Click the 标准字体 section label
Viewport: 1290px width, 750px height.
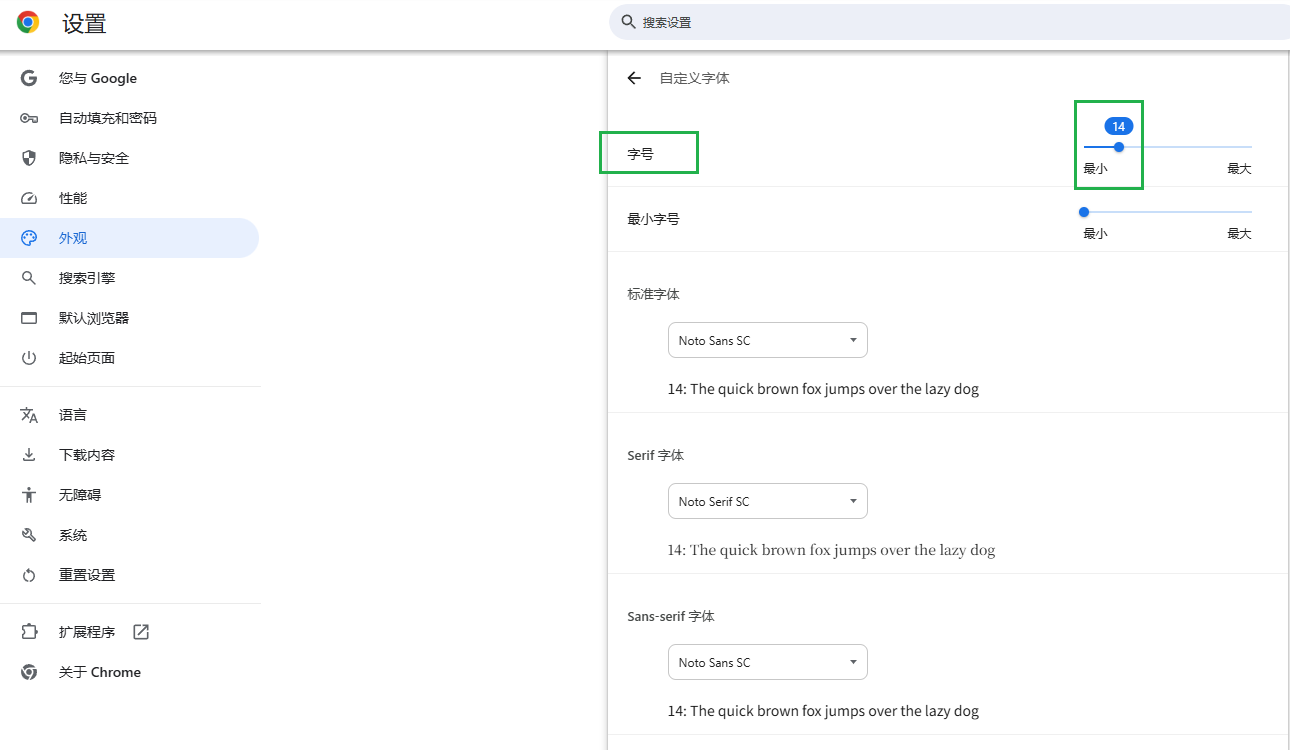coord(653,294)
